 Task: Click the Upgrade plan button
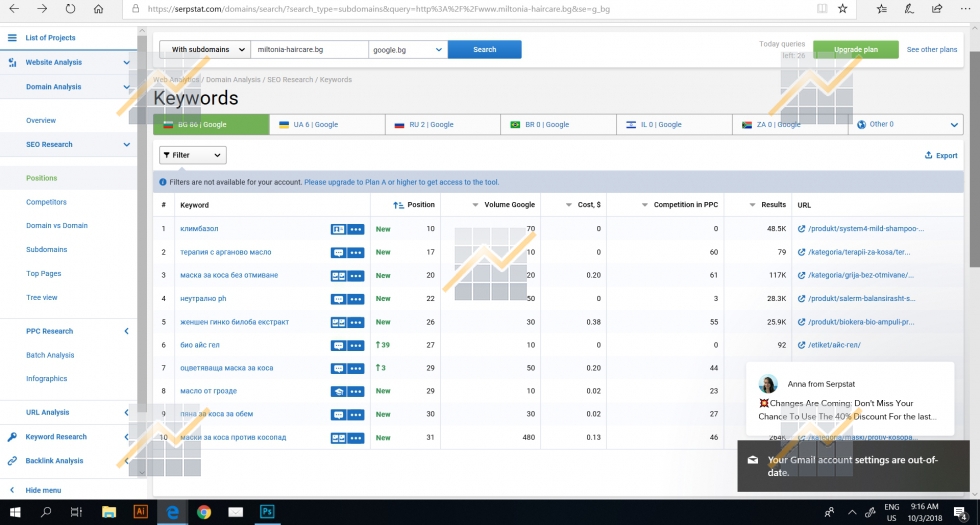pyautogui.click(x=856, y=49)
